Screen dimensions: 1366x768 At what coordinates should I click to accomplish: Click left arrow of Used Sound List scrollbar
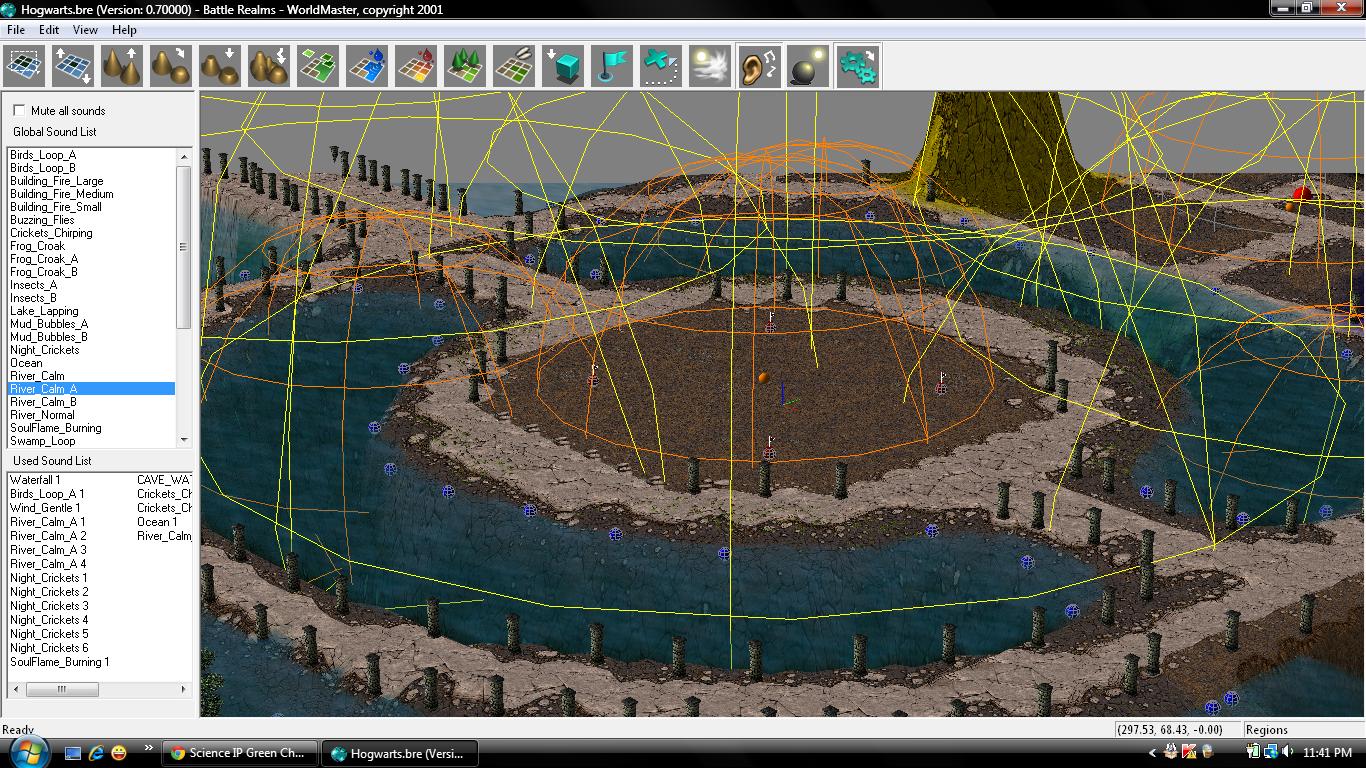pyautogui.click(x=16, y=689)
